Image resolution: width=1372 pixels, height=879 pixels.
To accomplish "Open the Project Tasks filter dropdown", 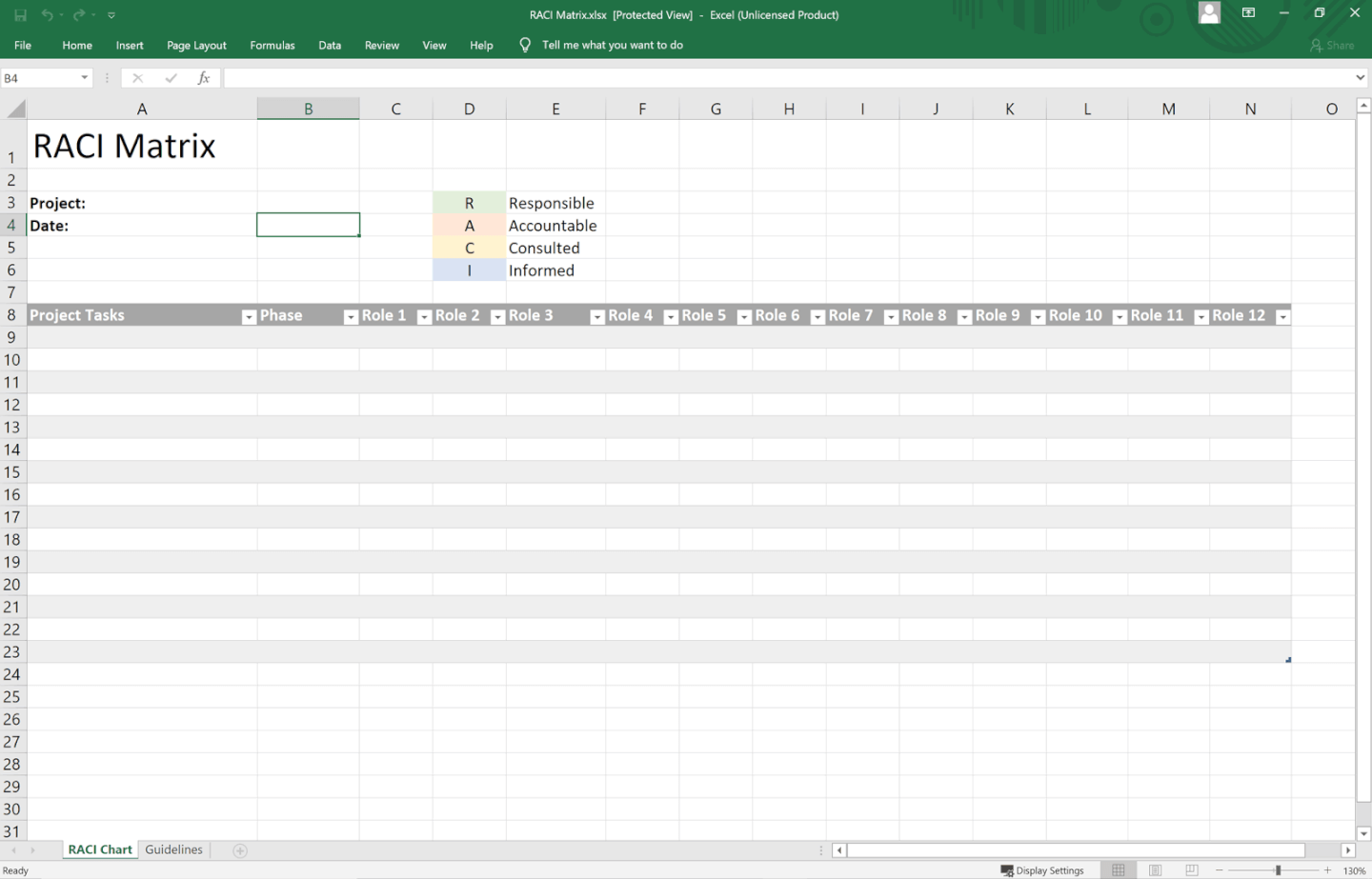I will [249, 317].
